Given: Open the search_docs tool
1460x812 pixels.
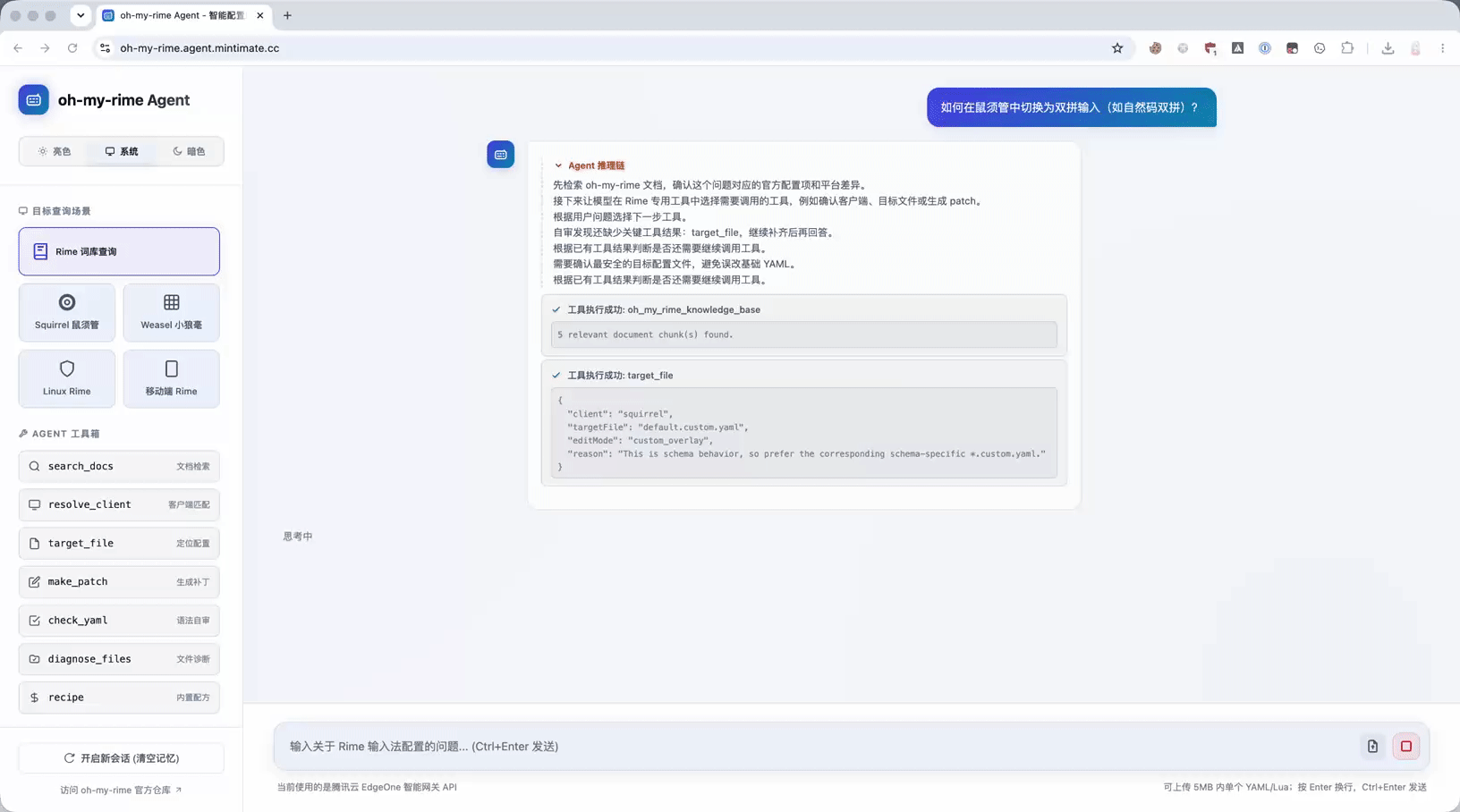Looking at the screenshot, I should click(x=119, y=467).
